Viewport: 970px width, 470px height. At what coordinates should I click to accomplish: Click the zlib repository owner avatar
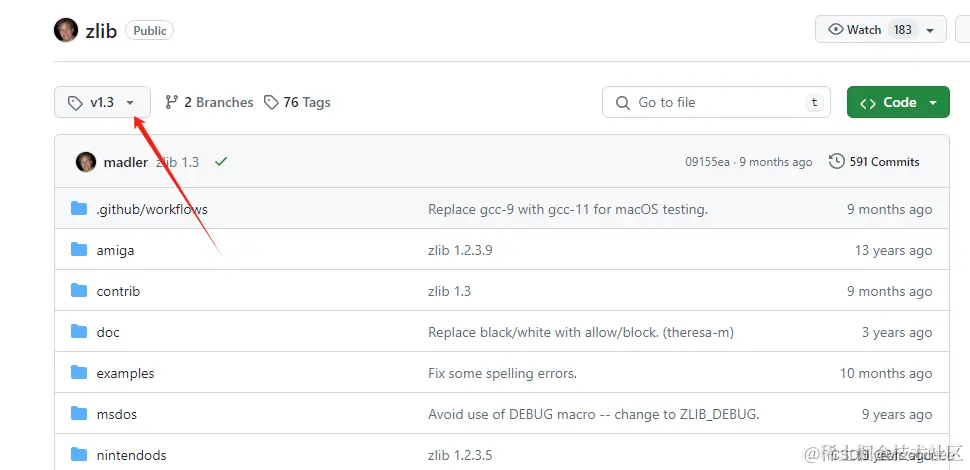(x=66, y=30)
